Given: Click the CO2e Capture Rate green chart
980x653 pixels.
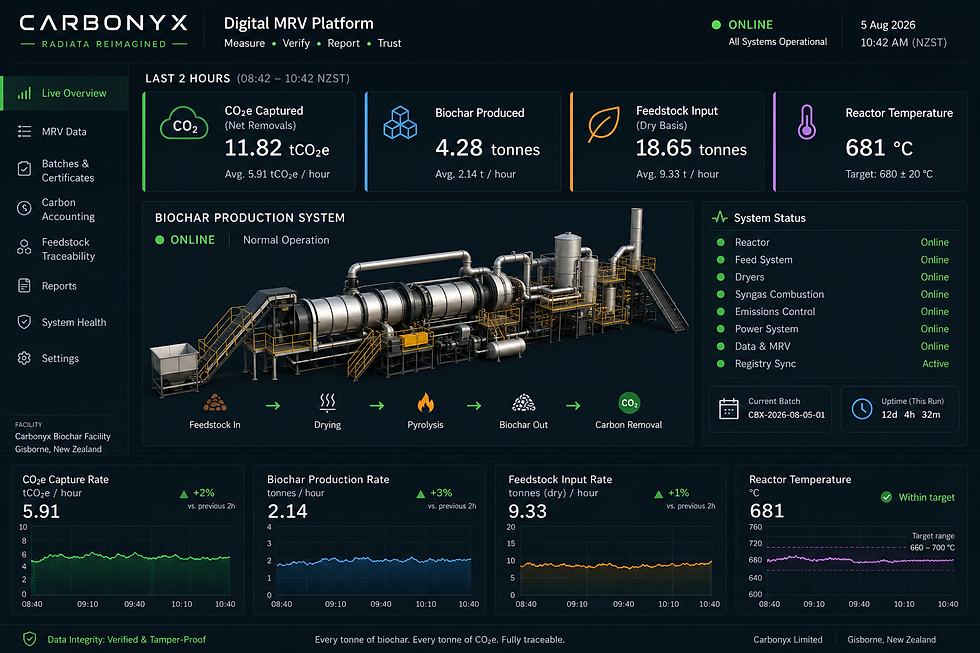Looking at the screenshot, I should coord(130,561).
